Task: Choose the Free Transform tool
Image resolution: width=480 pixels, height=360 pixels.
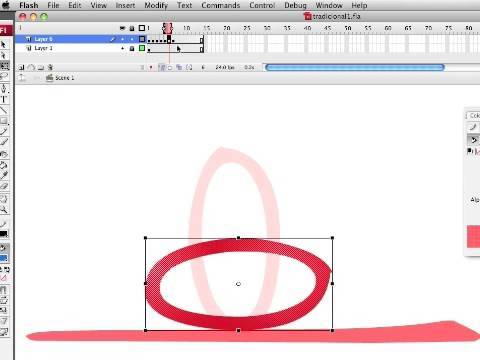Action: [x=5, y=65]
